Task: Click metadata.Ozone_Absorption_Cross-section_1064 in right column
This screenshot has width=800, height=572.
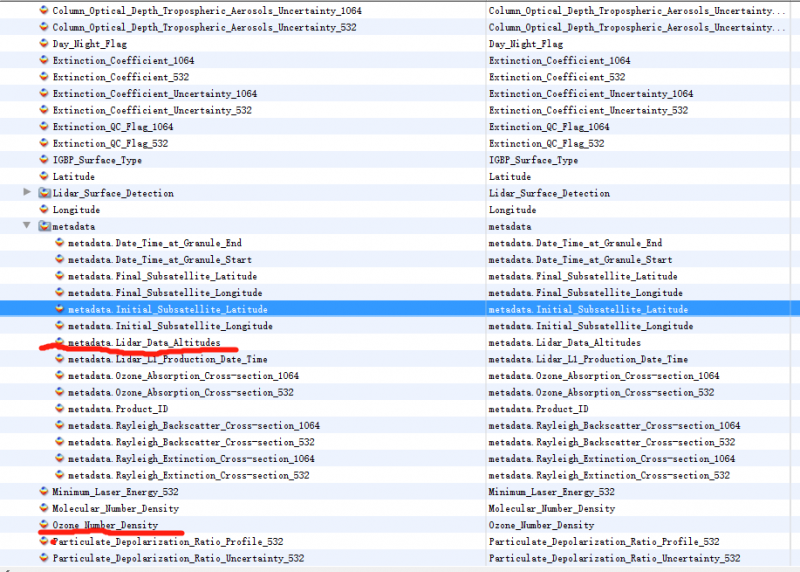Action: pyautogui.click(x=614, y=376)
